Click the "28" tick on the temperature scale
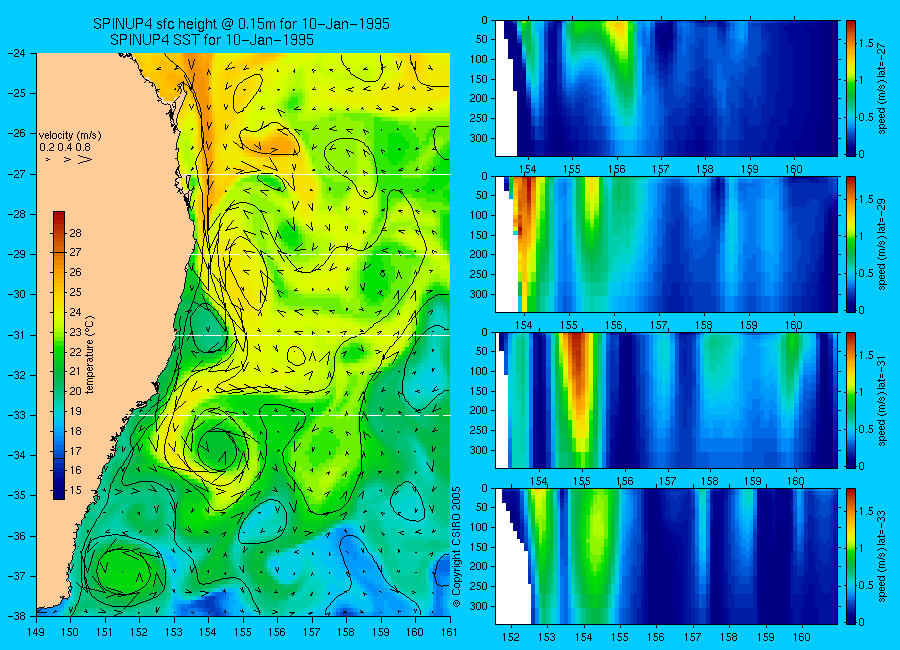This screenshot has height=650, width=900. point(75,233)
